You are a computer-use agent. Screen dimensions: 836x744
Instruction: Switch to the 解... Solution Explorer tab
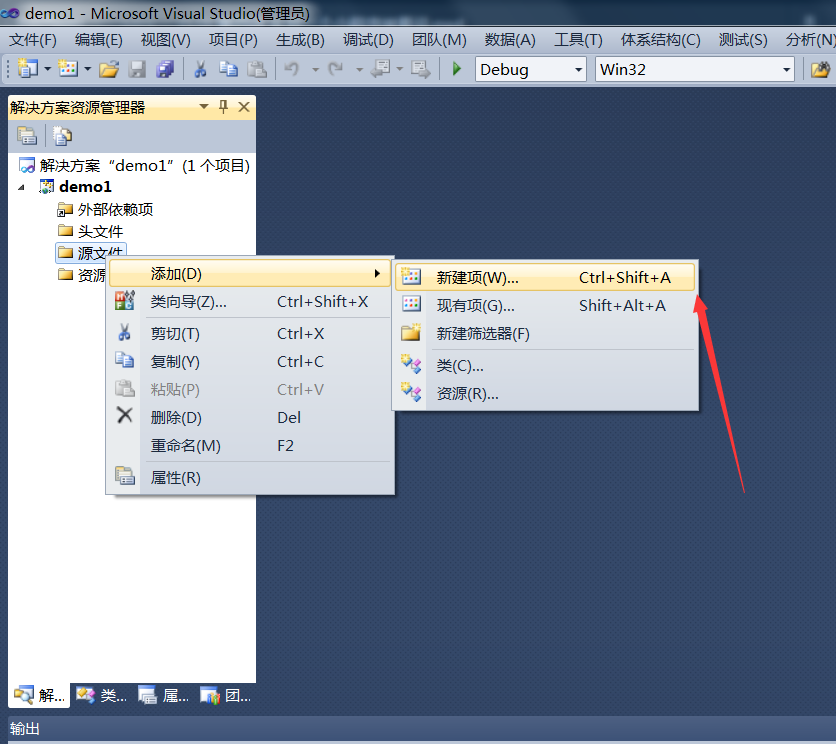(39, 695)
